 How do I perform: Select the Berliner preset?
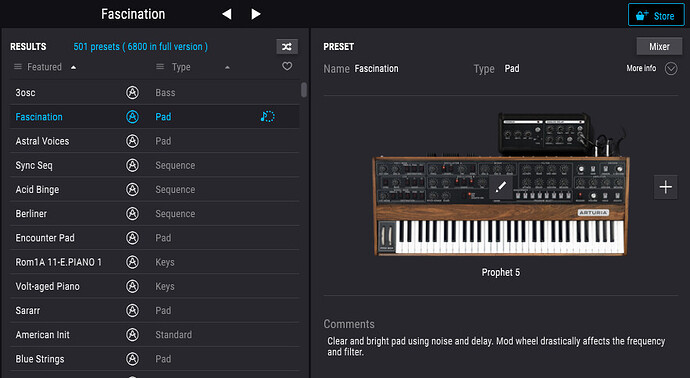pyautogui.click(x=154, y=213)
